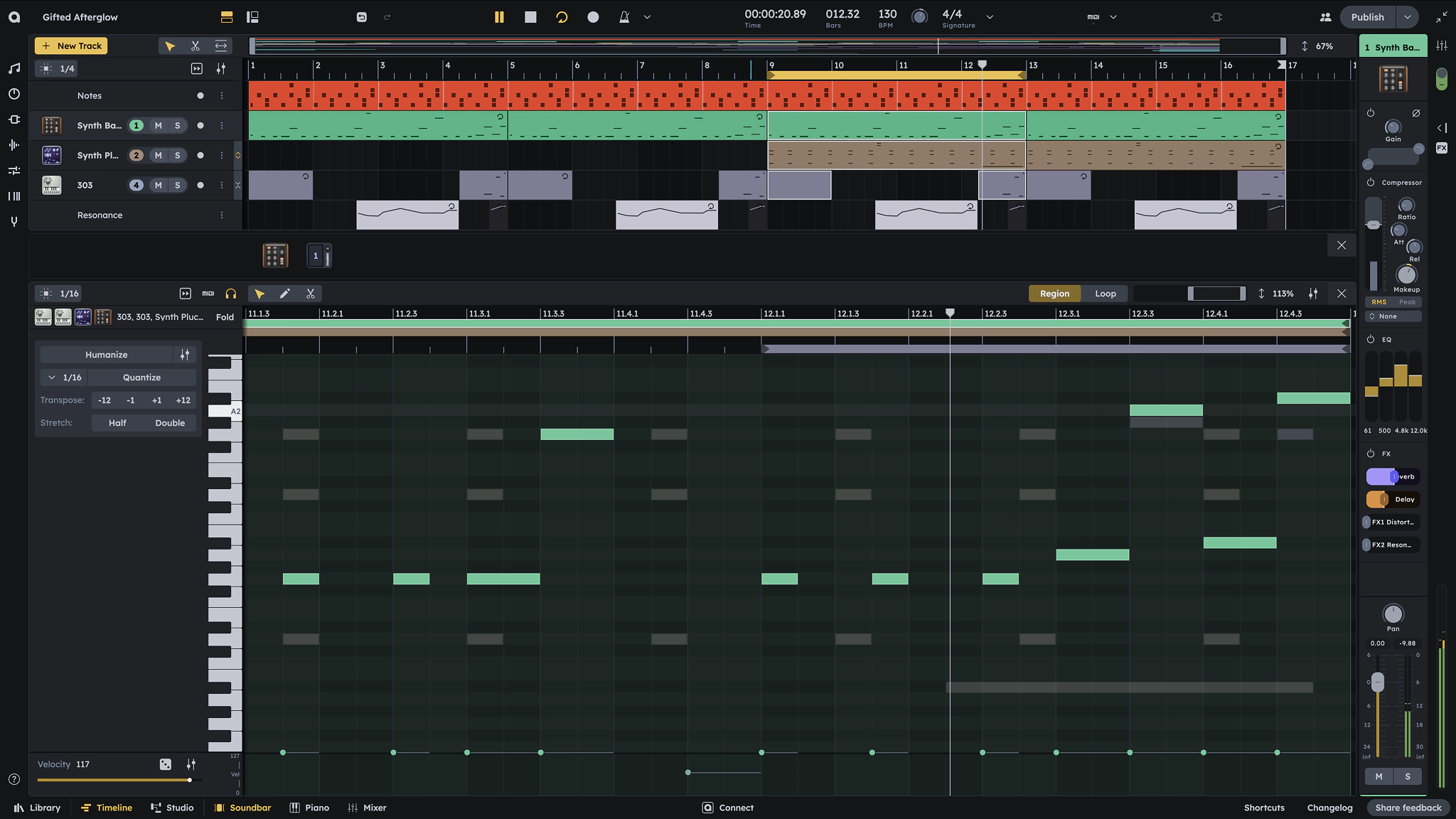This screenshot has width=1456, height=819.
Task: Click the MIDI icon in piano roll toolbar
Action: 208,293
